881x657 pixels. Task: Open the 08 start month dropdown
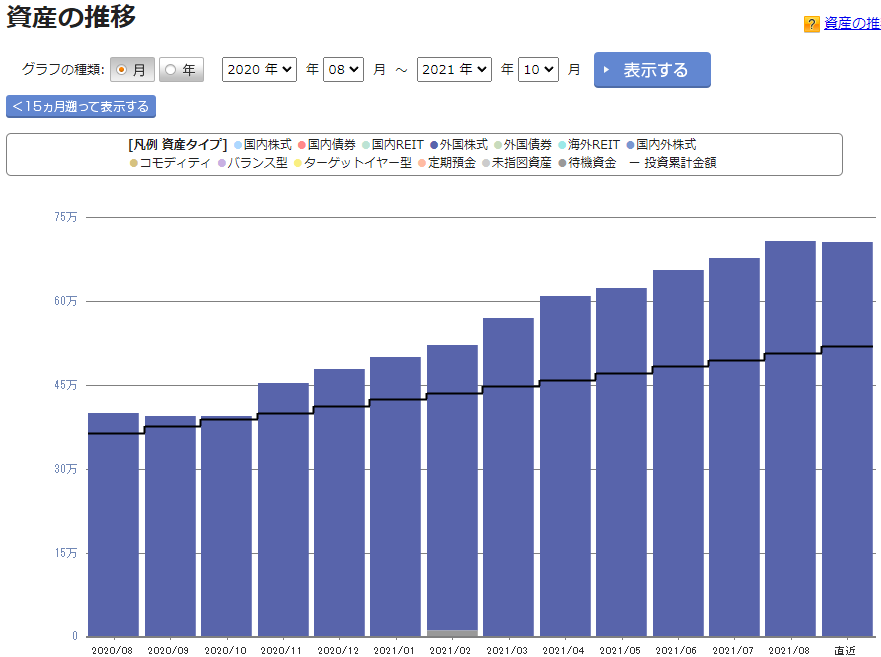(343, 70)
